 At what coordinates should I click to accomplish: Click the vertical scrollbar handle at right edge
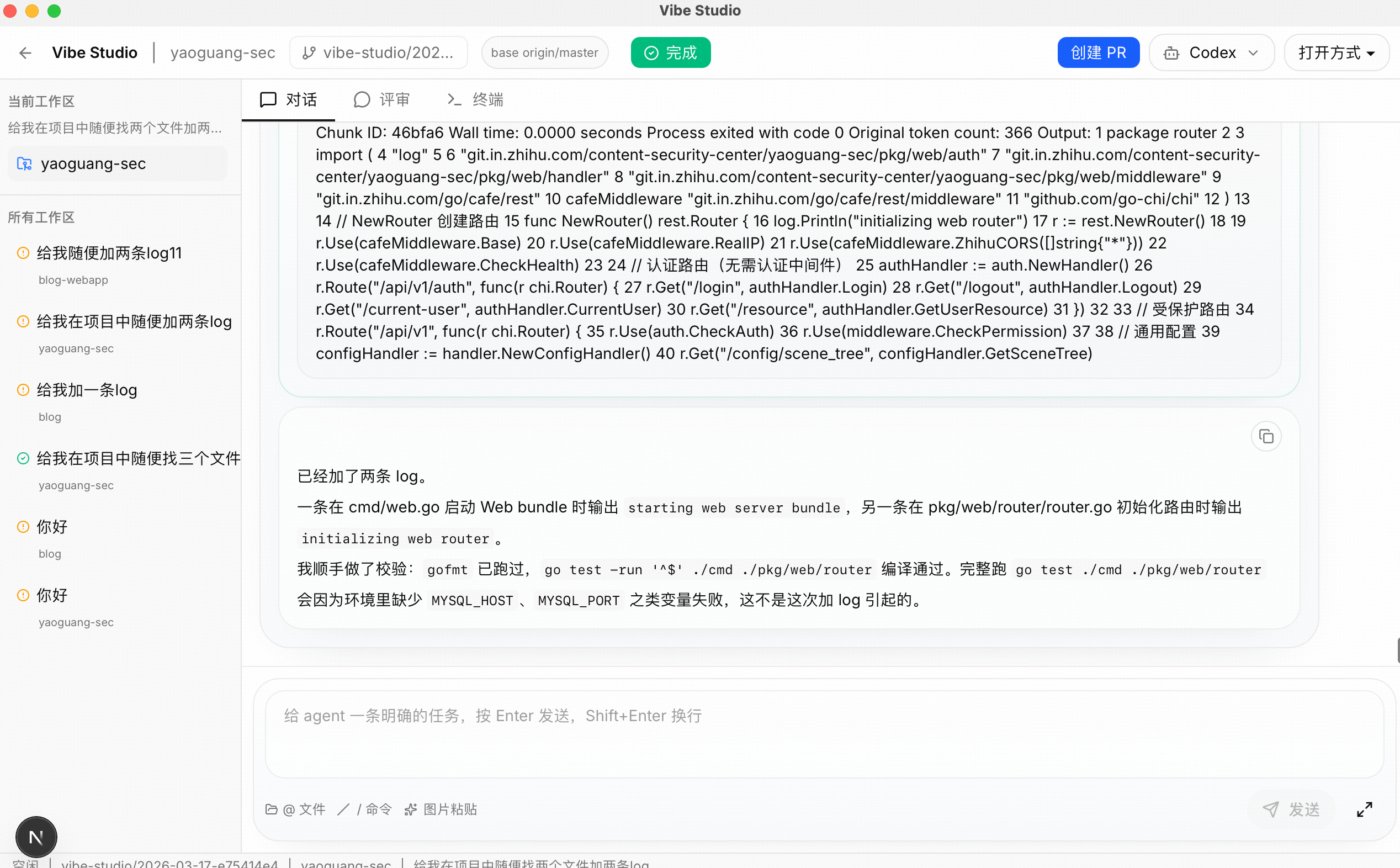[x=1398, y=650]
